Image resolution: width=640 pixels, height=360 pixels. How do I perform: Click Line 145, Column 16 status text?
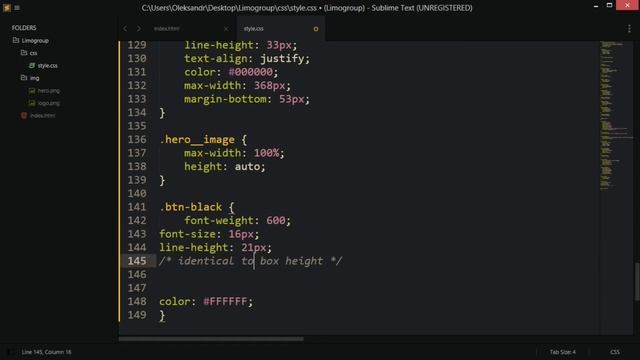[x=47, y=352]
